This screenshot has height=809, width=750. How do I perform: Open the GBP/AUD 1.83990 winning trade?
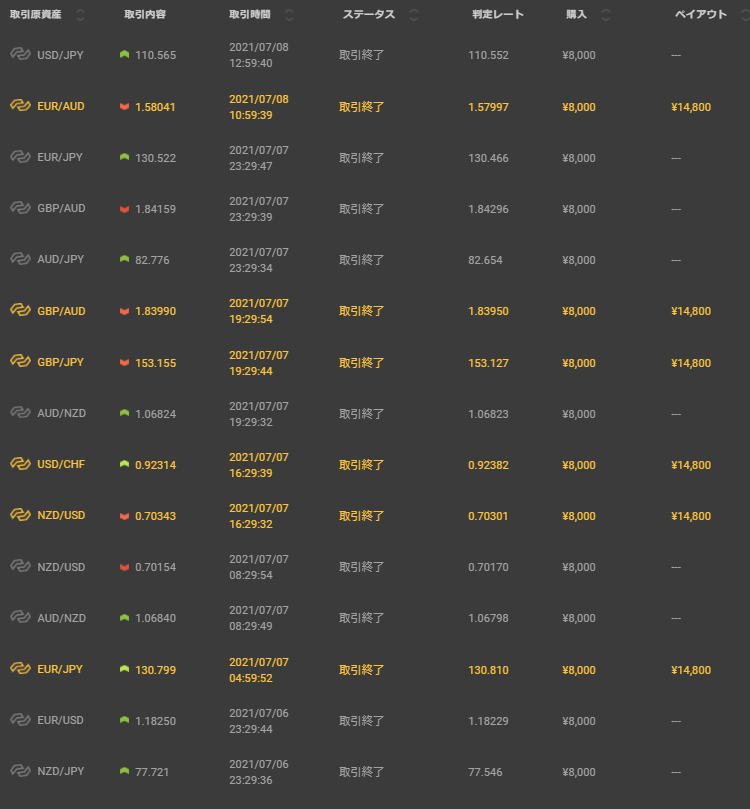tap(155, 311)
